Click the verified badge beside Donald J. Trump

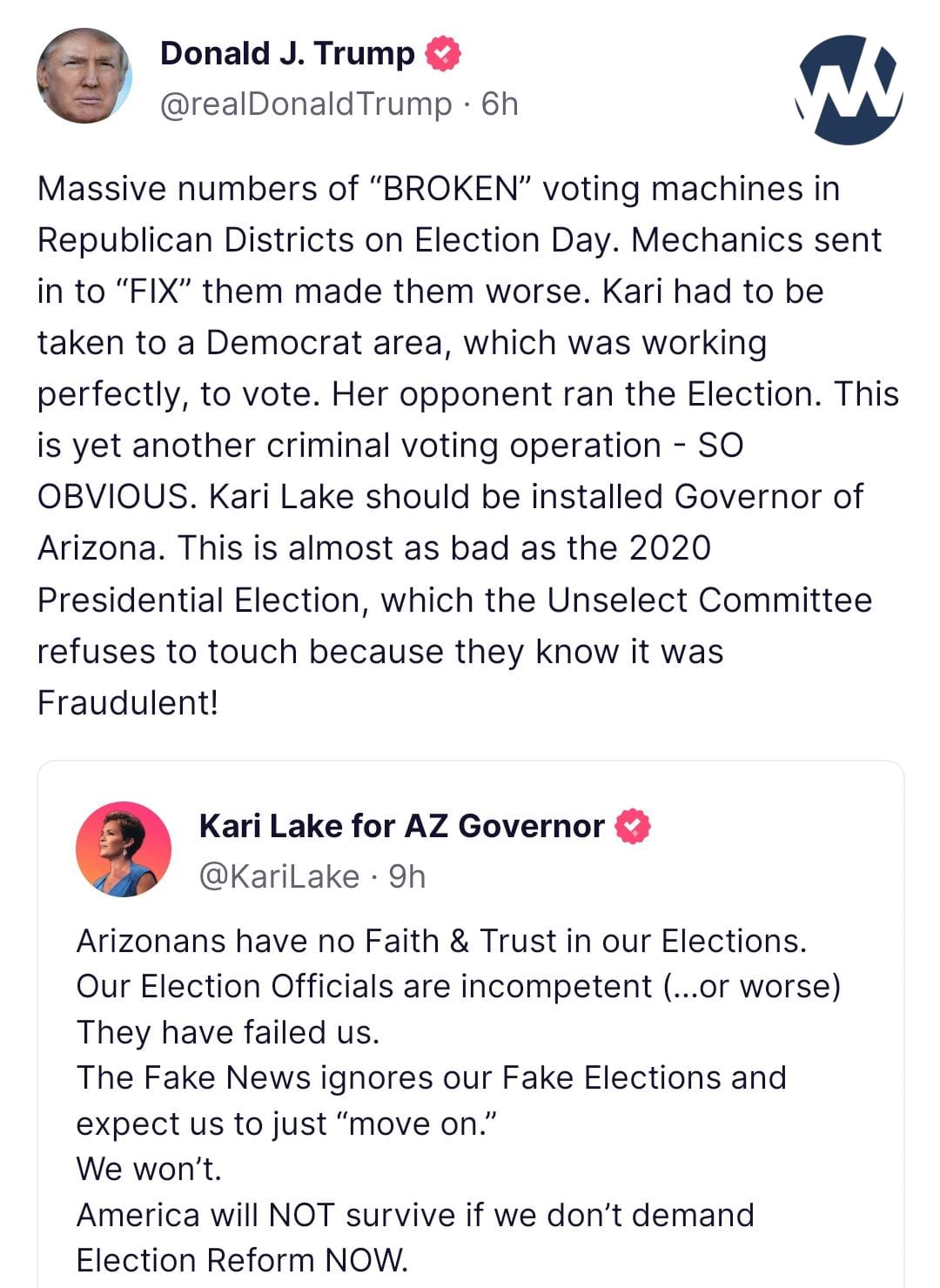tap(442, 54)
